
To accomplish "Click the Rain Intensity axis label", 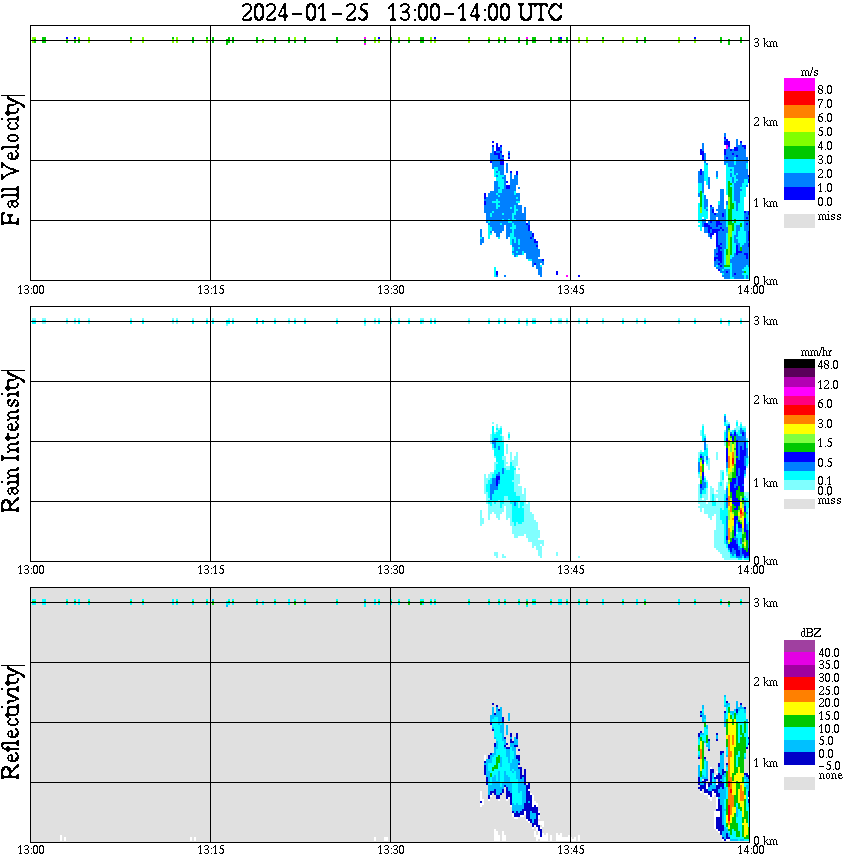I will click(x=11, y=441).
